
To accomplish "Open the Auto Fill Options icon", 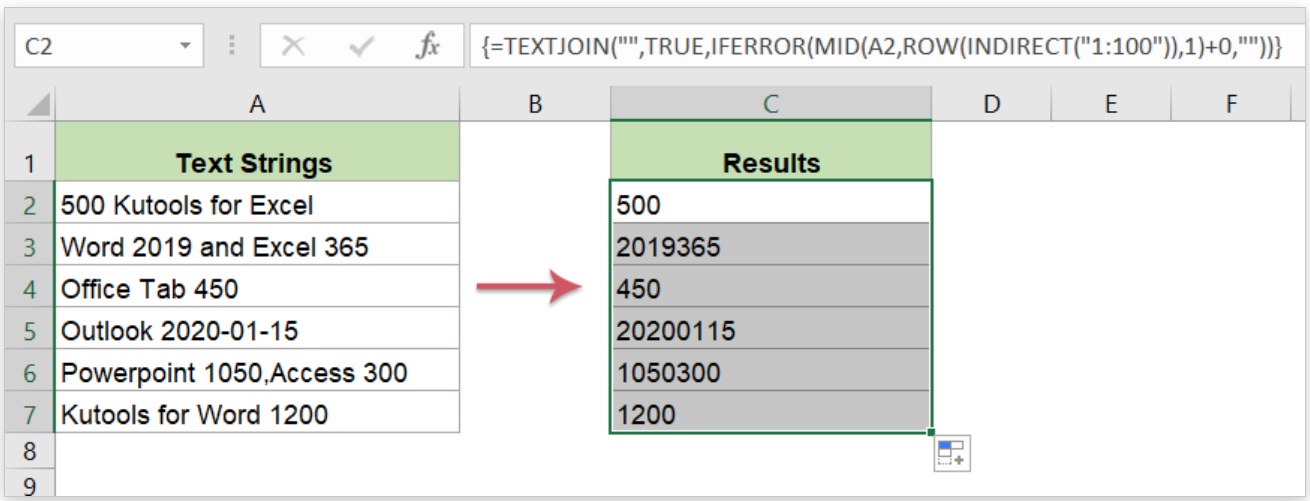I will [x=952, y=453].
